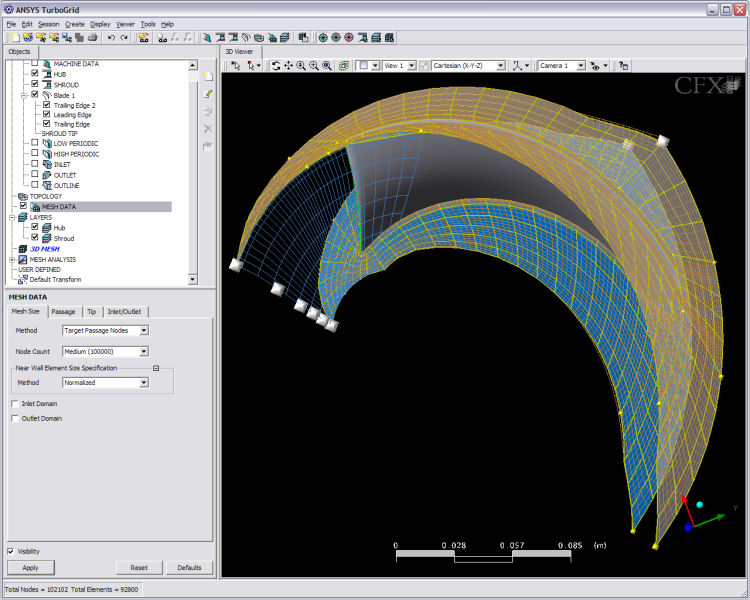This screenshot has height=600, width=750.
Task: Select the 3D MESH tree item
Action: click(x=44, y=249)
